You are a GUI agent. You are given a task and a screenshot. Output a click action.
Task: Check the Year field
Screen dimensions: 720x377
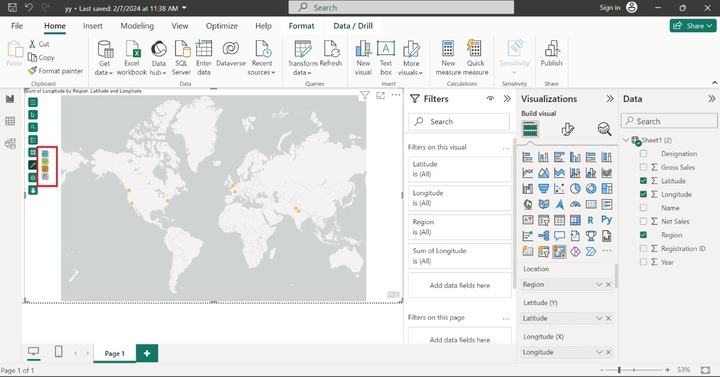(x=643, y=262)
